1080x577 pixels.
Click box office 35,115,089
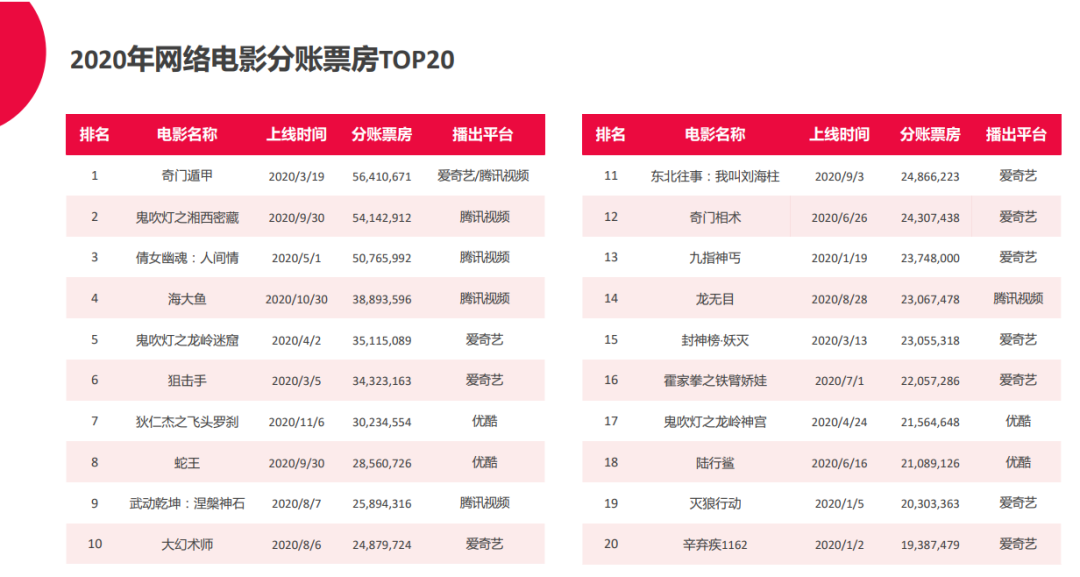(382, 340)
